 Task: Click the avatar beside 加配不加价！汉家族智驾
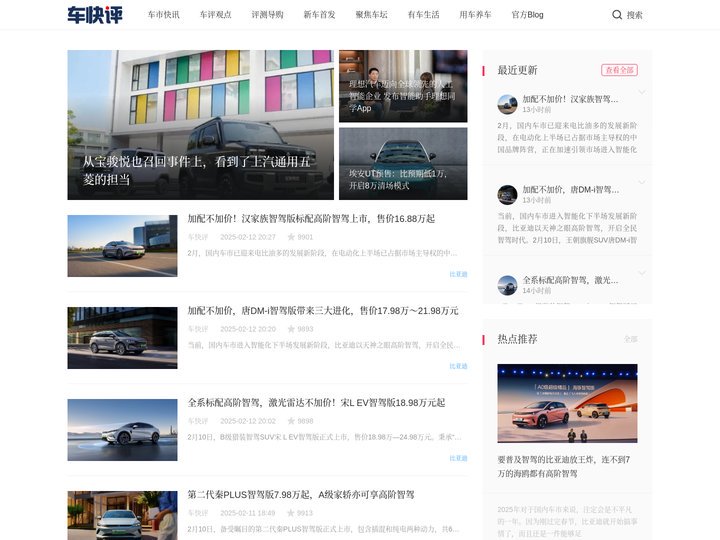pos(507,104)
